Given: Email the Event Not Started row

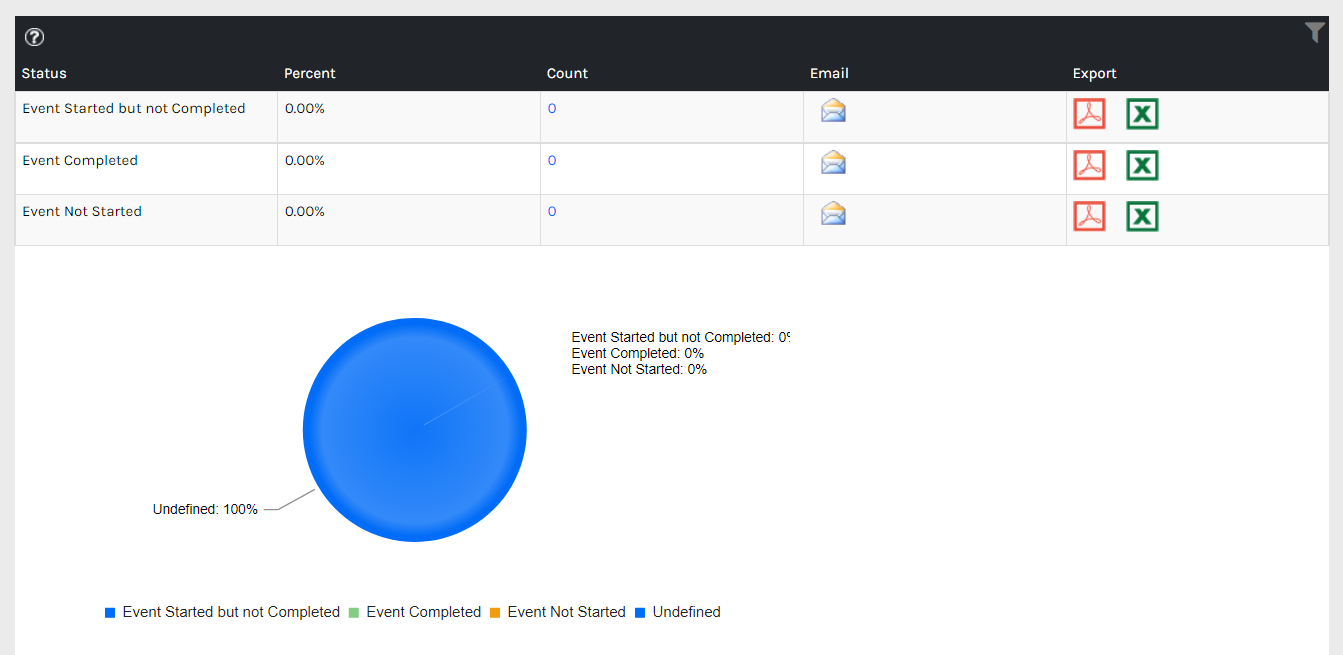Looking at the screenshot, I should (x=833, y=213).
